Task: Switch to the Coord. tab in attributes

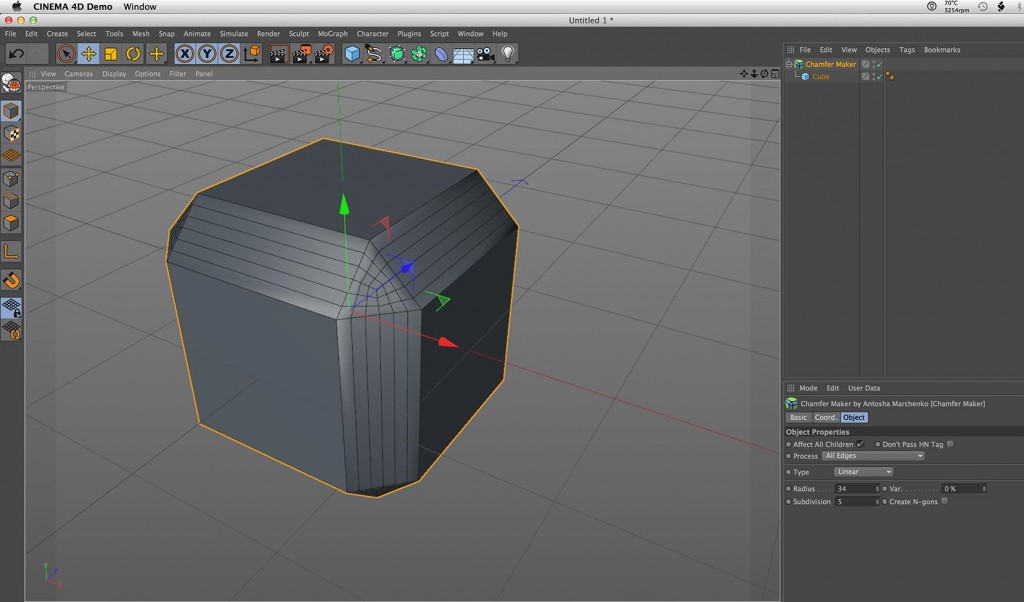Action: [826, 417]
